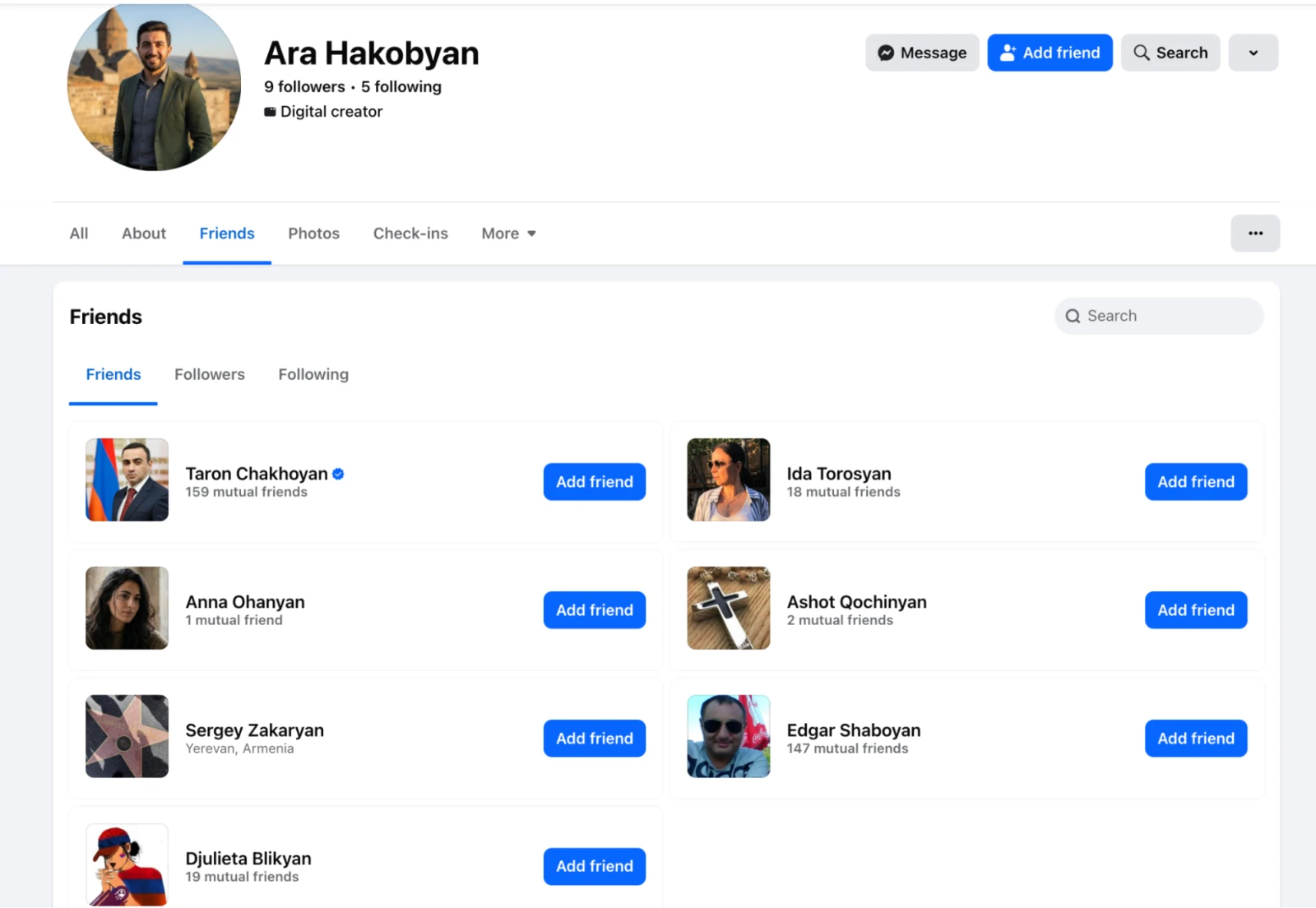The image size is (1316, 908).
Task: Expand the More tab dropdown
Action: (508, 234)
